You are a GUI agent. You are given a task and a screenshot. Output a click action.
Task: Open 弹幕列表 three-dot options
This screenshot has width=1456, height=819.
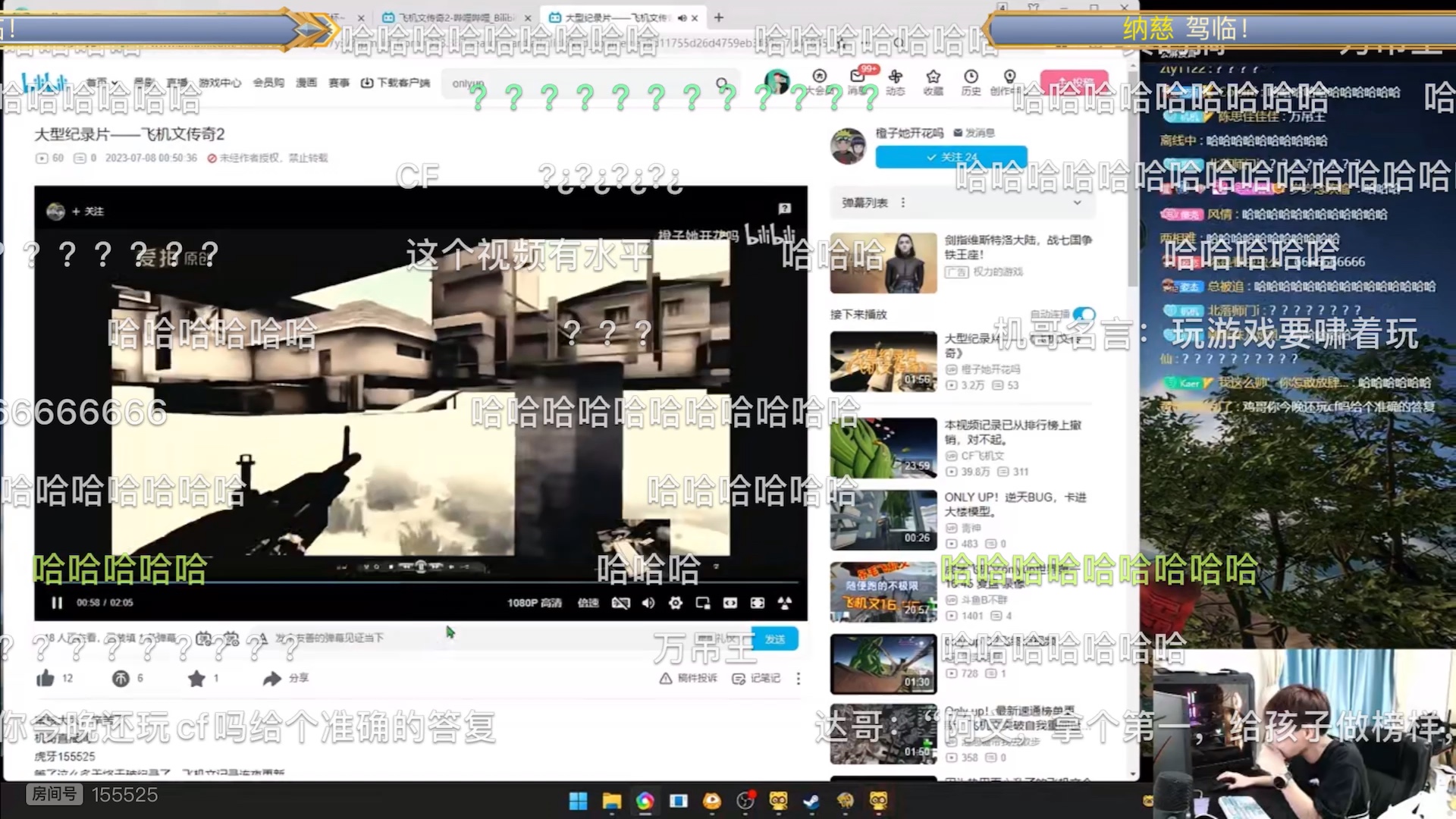click(903, 202)
